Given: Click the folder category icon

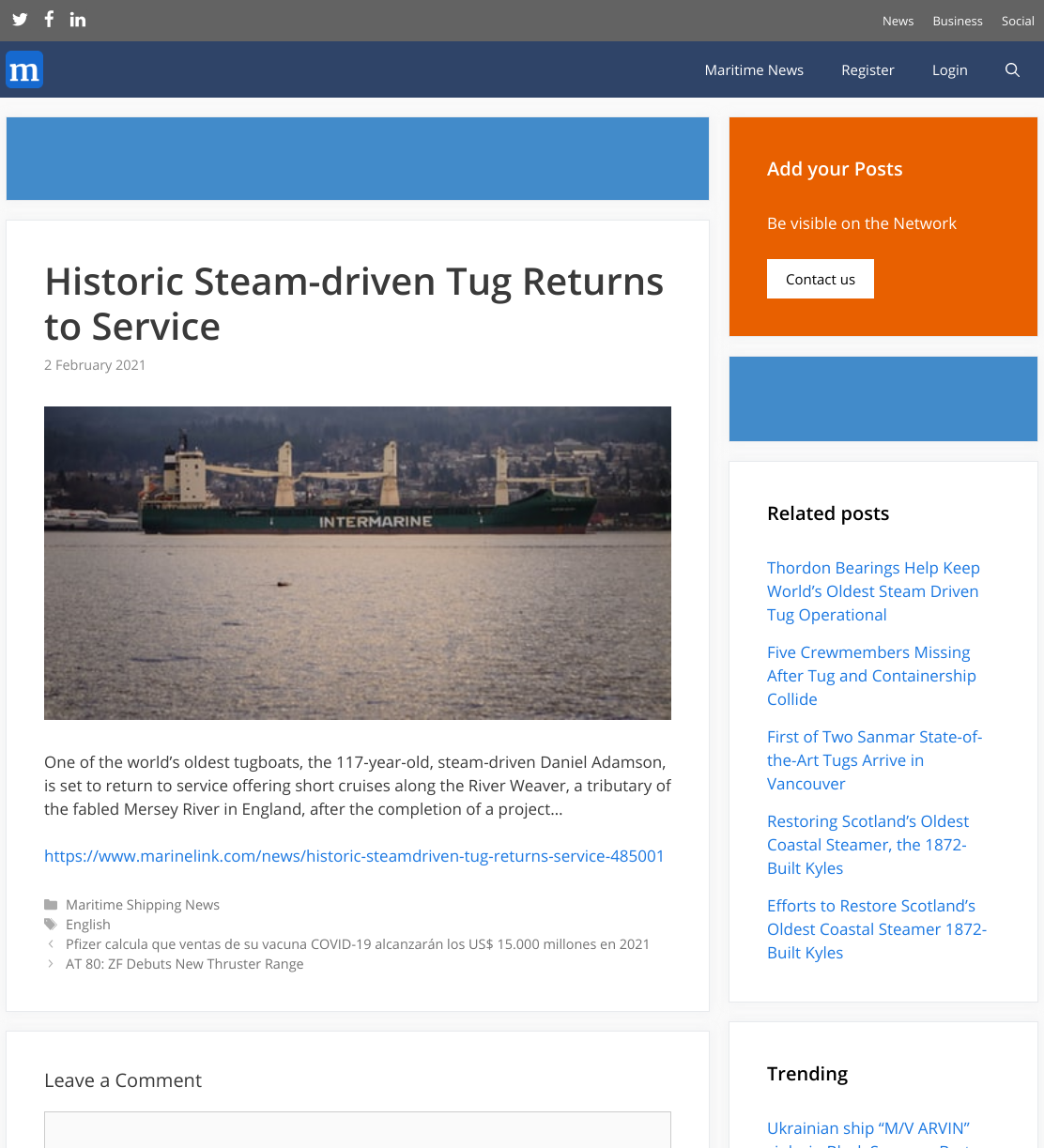Looking at the screenshot, I should [51, 905].
